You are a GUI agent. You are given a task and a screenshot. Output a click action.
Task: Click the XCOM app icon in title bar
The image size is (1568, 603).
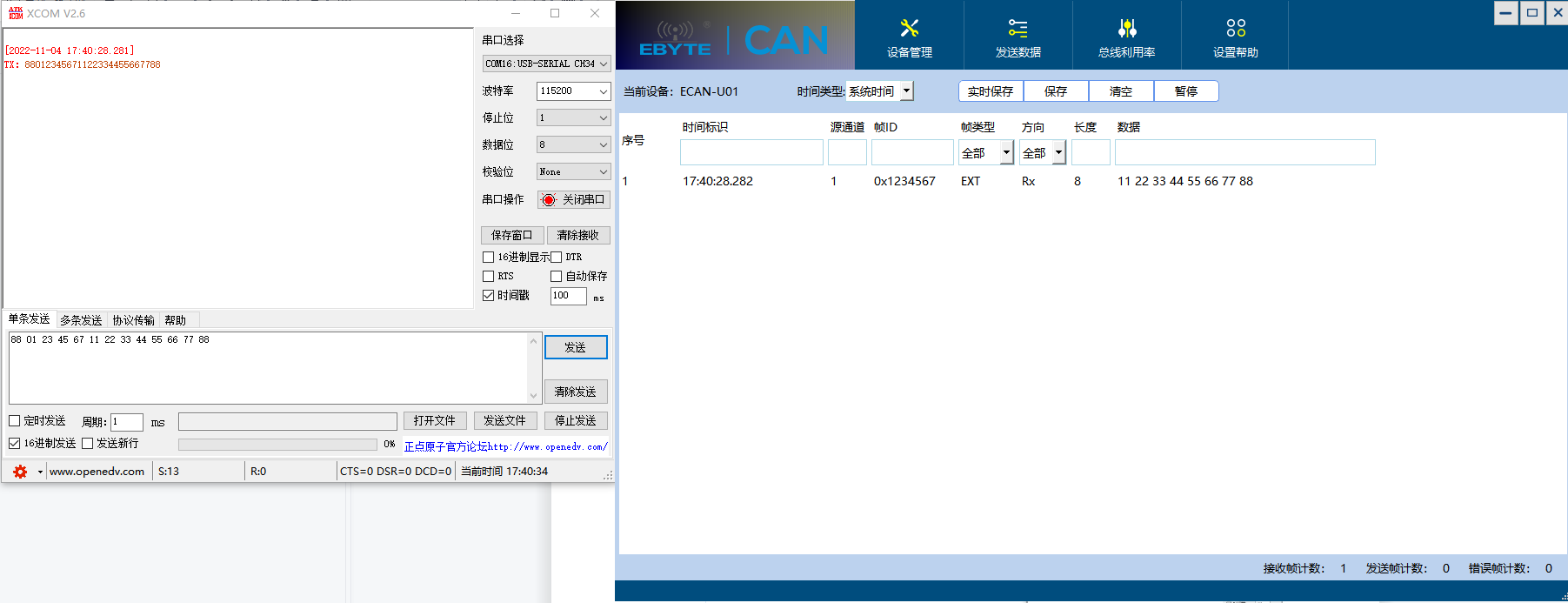point(16,13)
